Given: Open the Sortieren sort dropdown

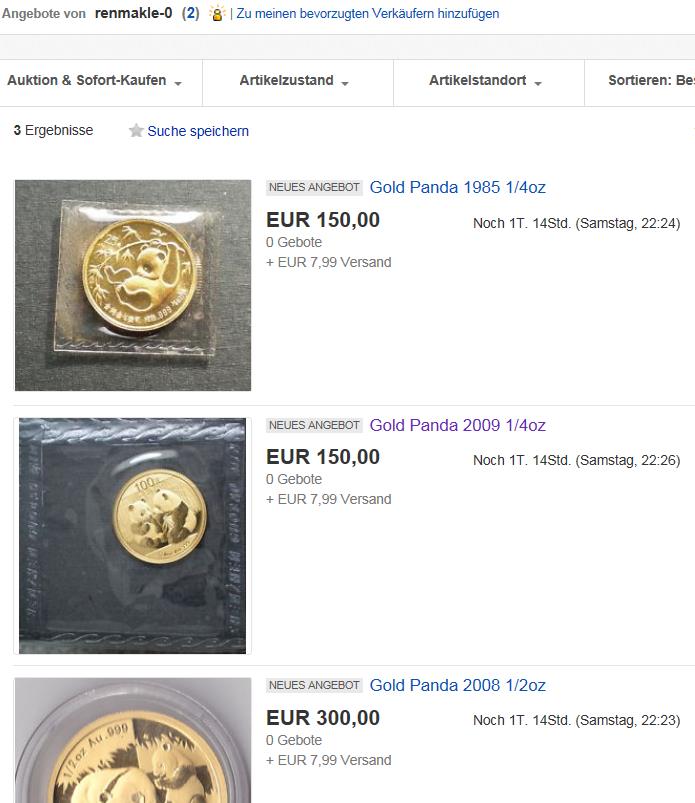Looking at the screenshot, I should click(650, 81).
